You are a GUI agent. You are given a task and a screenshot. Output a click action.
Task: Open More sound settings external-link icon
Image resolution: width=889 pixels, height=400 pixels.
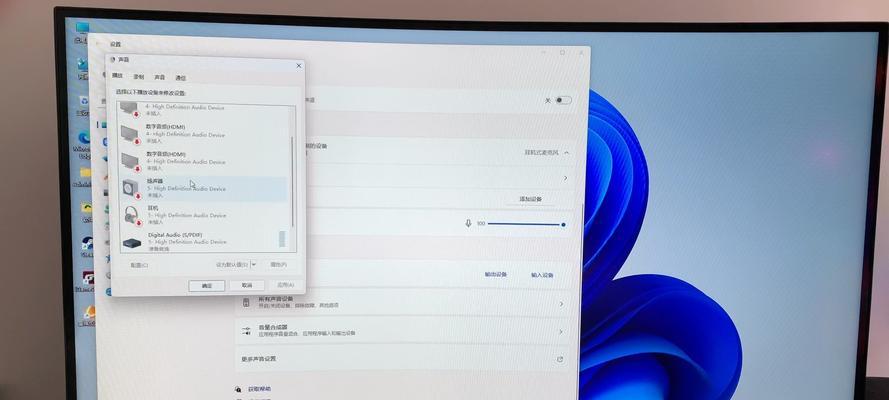pos(560,359)
